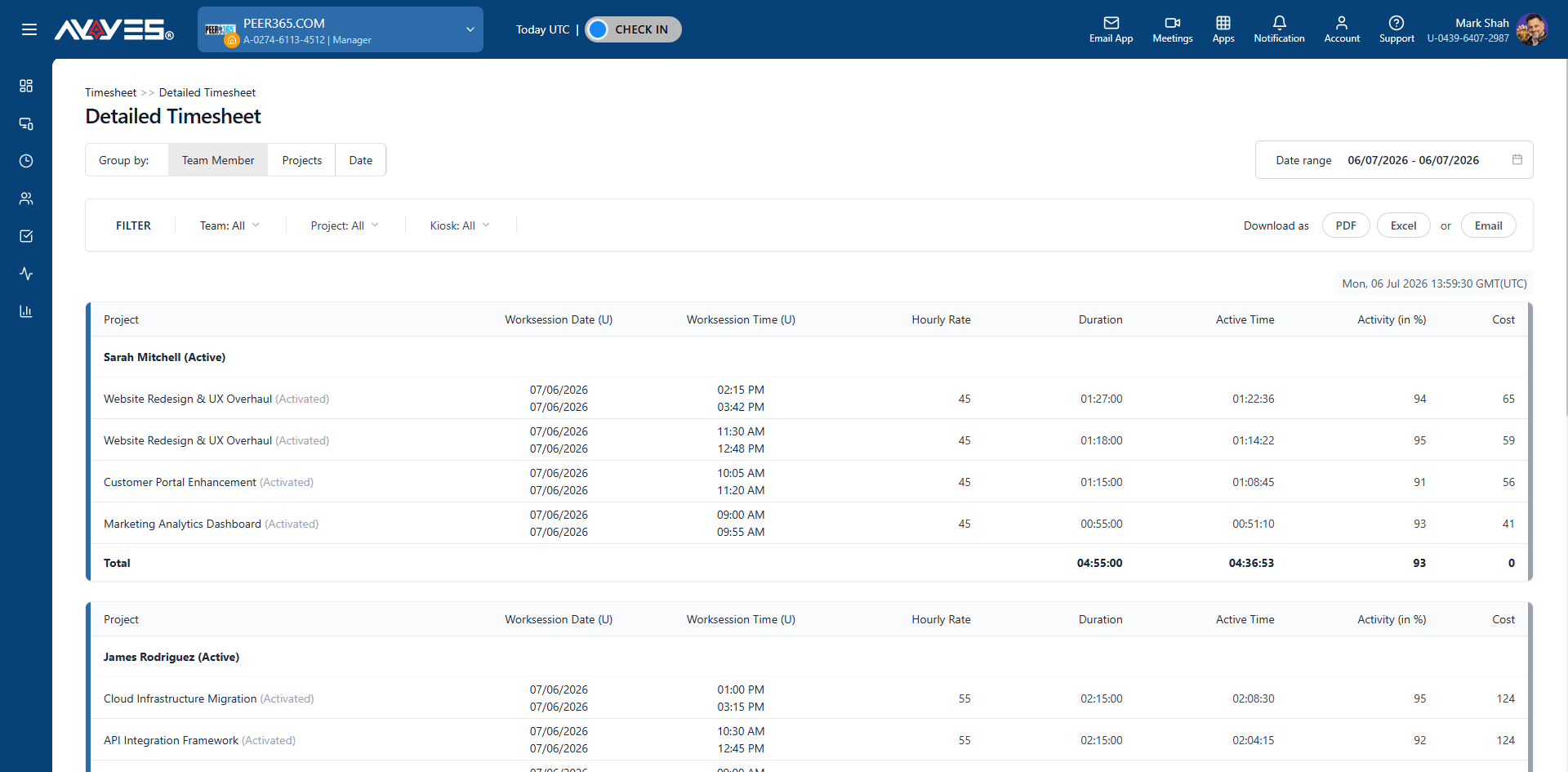Send timesheet via Email button
1568x772 pixels.
pos(1488,225)
